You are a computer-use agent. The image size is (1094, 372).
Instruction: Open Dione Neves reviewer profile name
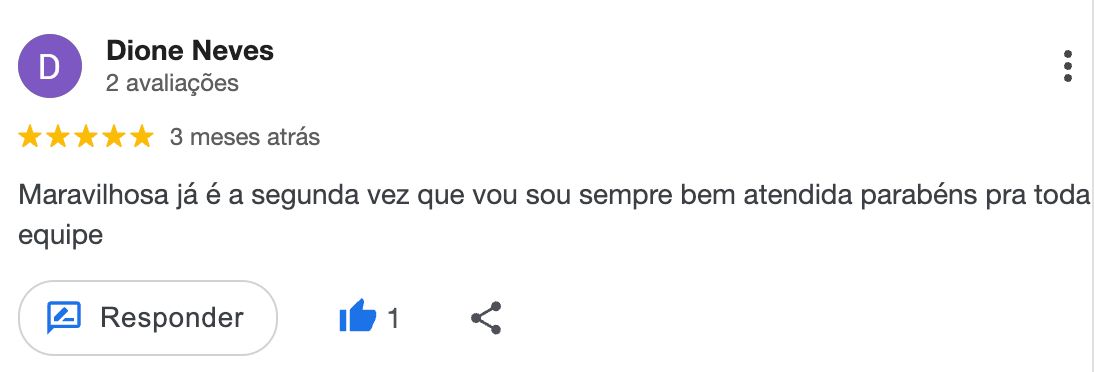(190, 51)
